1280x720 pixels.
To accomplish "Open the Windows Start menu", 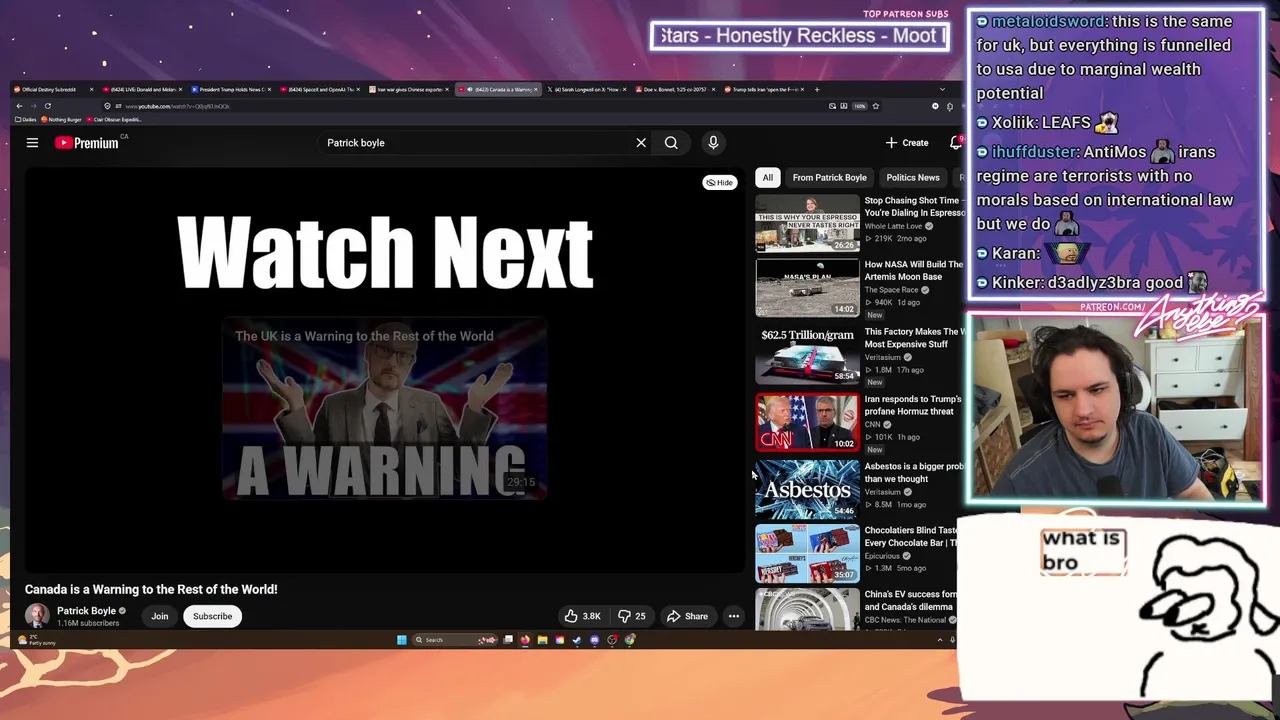I will click(402, 640).
